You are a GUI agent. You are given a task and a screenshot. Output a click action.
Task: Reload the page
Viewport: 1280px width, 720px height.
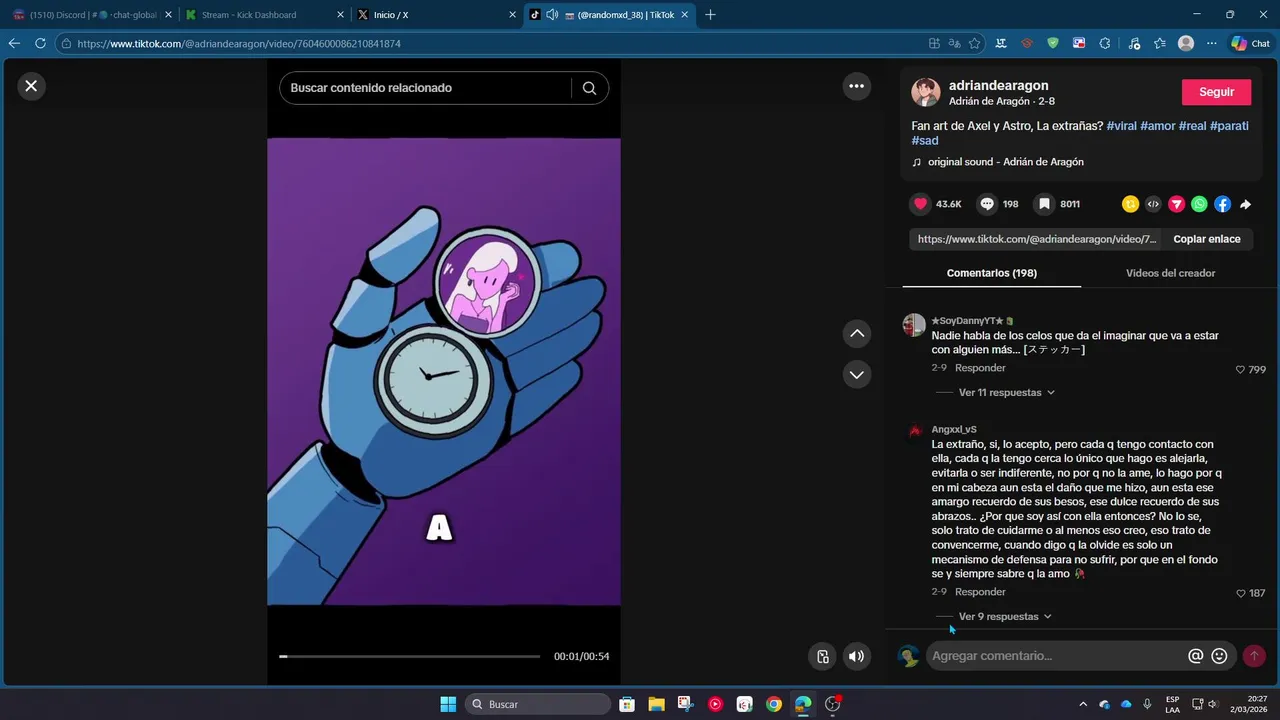[x=41, y=44]
